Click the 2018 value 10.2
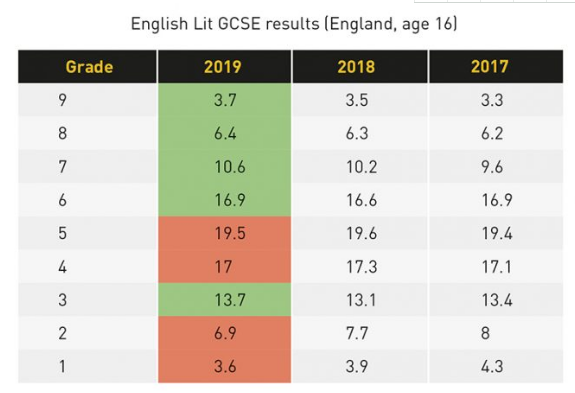This screenshot has width=575, height=393. coord(362,167)
